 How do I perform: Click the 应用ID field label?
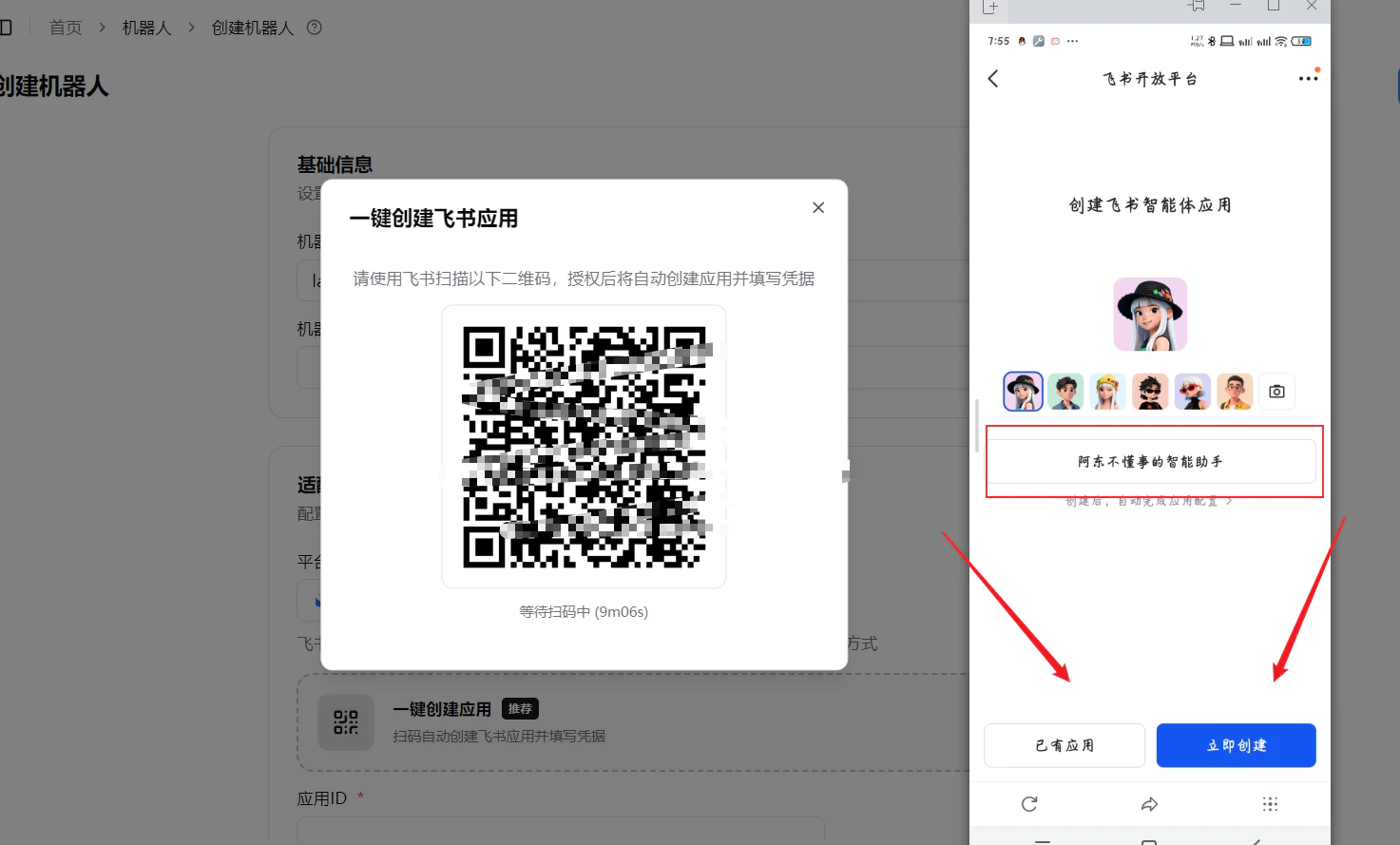tap(321, 798)
